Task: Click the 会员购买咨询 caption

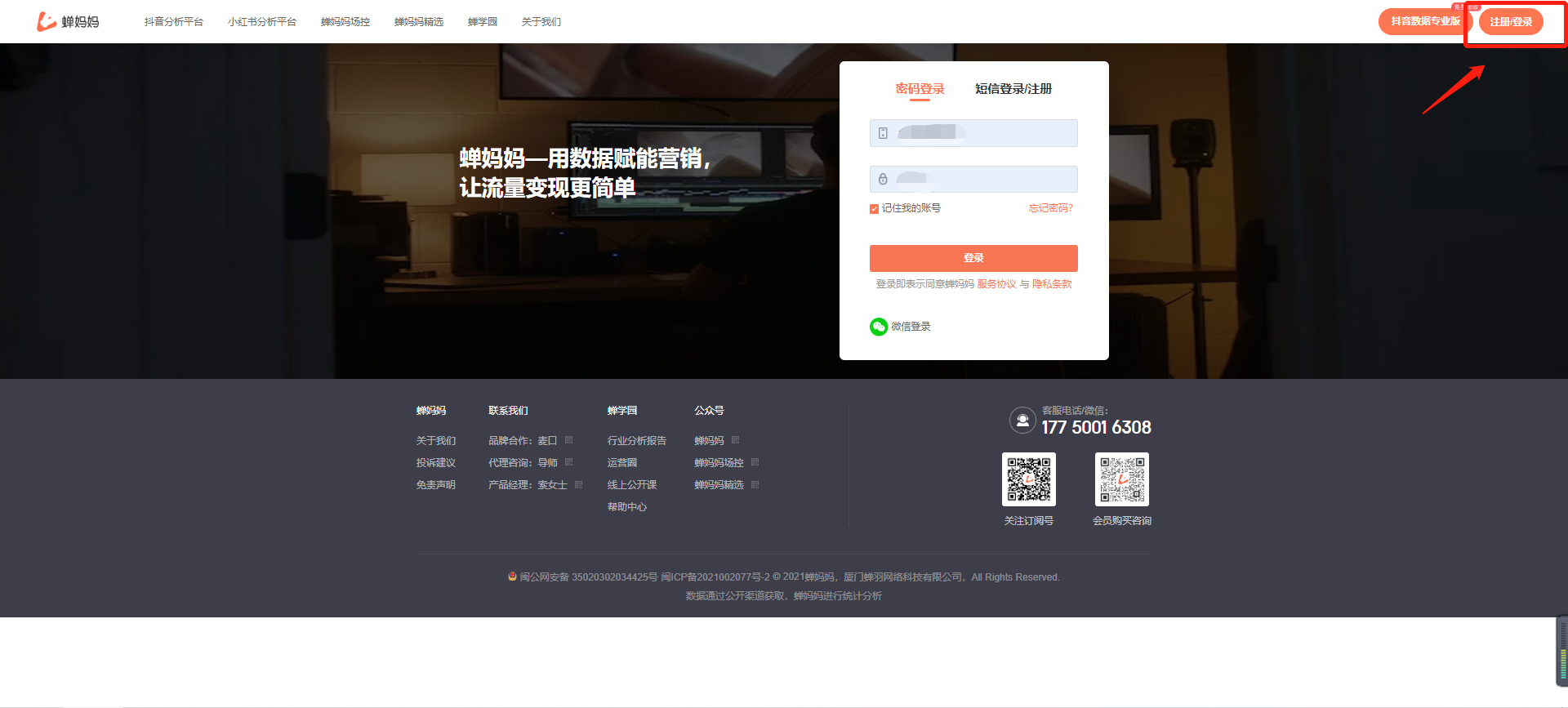Action: click(x=1122, y=521)
